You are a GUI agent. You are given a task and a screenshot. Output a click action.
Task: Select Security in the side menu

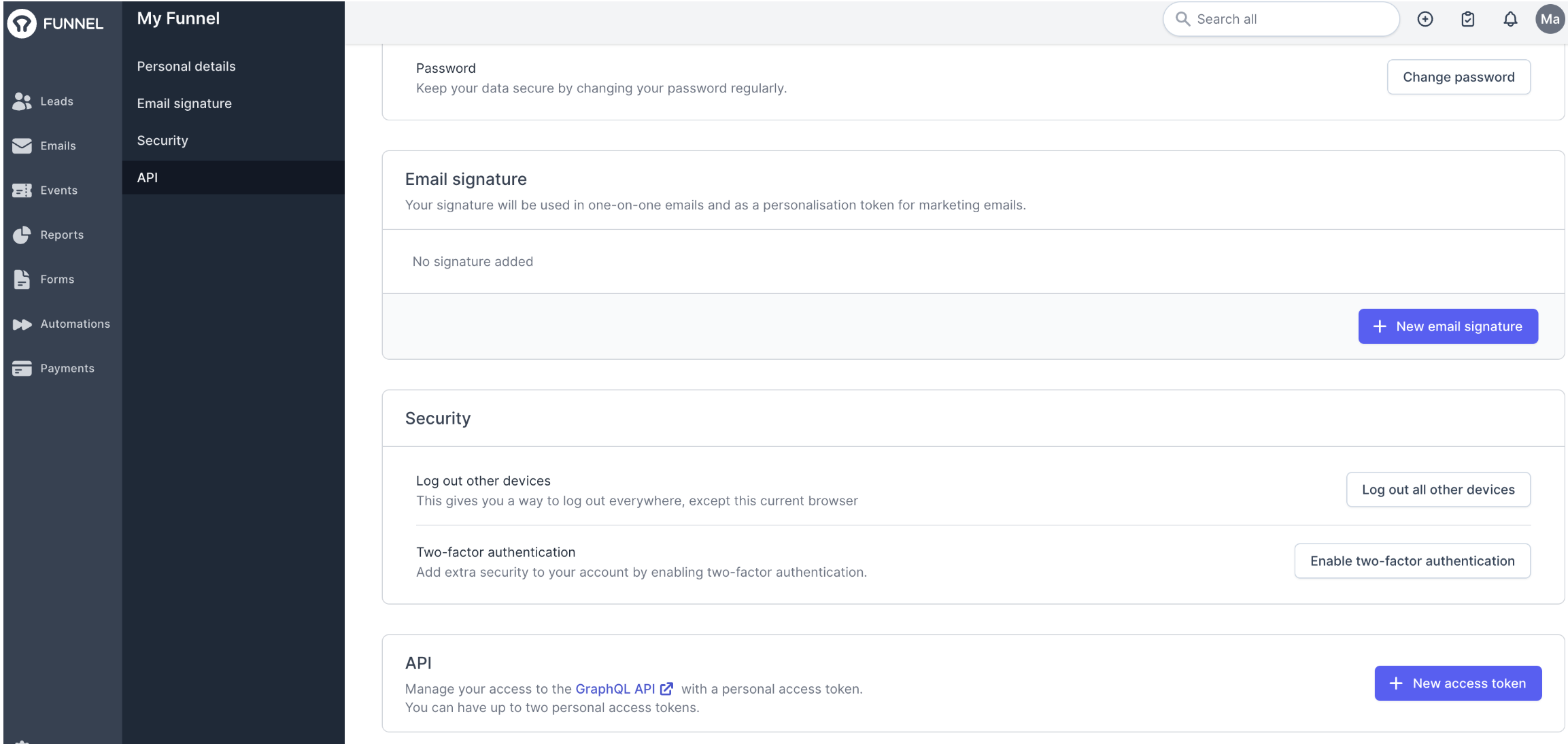coord(163,141)
